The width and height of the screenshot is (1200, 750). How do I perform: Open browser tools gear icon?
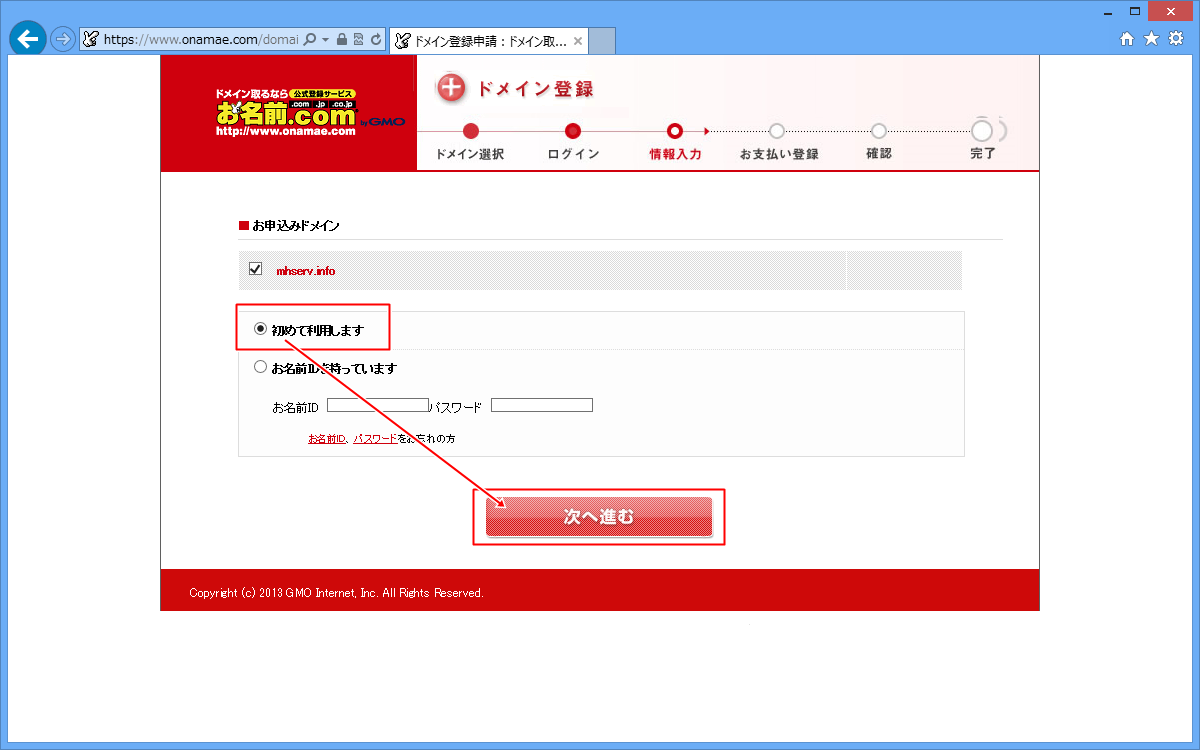coord(1176,39)
